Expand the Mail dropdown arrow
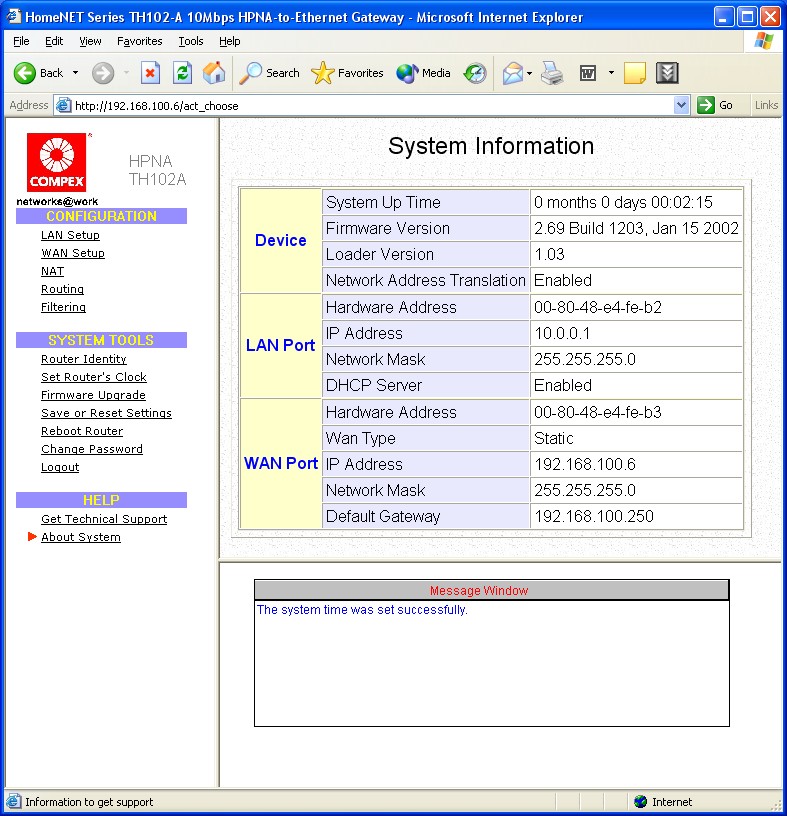Image resolution: width=787 pixels, height=816 pixels. click(x=529, y=73)
